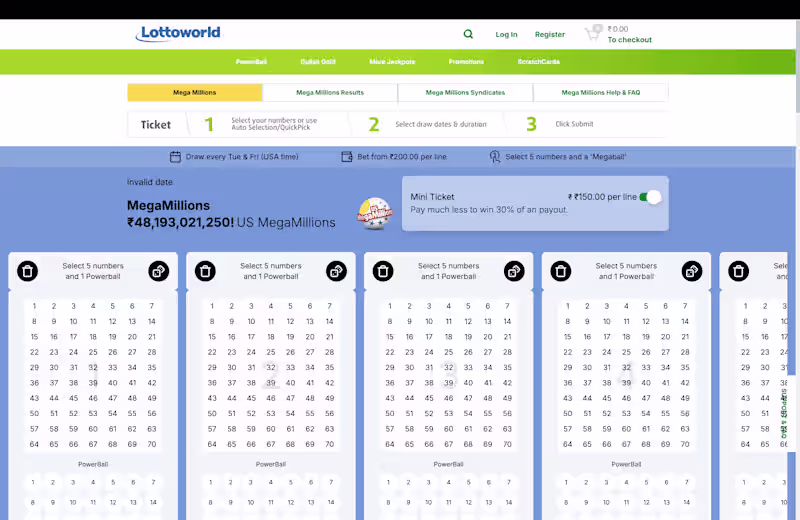Clear the second ticket with trash icon

[x=205, y=271]
